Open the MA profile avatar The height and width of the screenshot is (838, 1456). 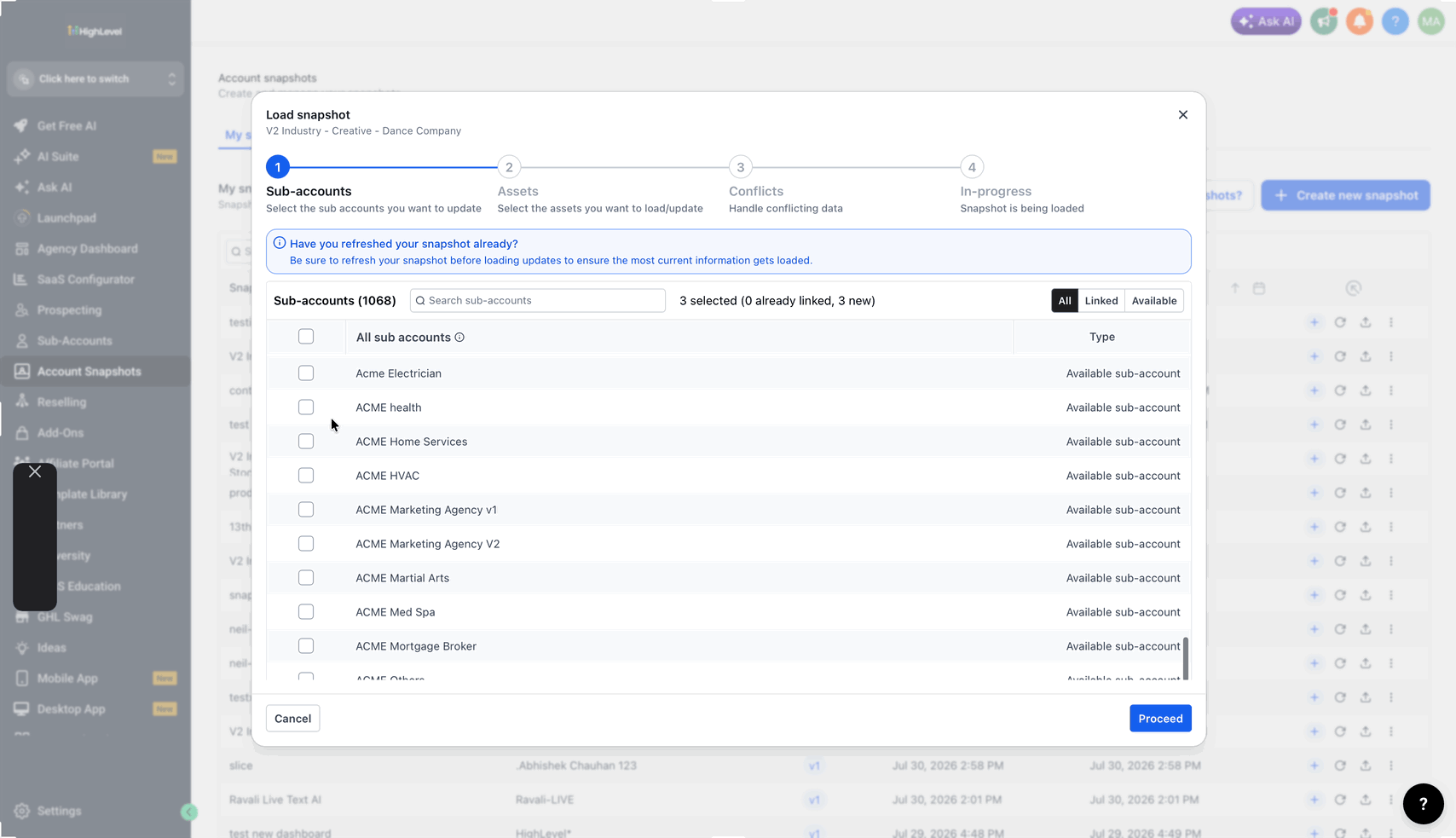pyautogui.click(x=1430, y=21)
